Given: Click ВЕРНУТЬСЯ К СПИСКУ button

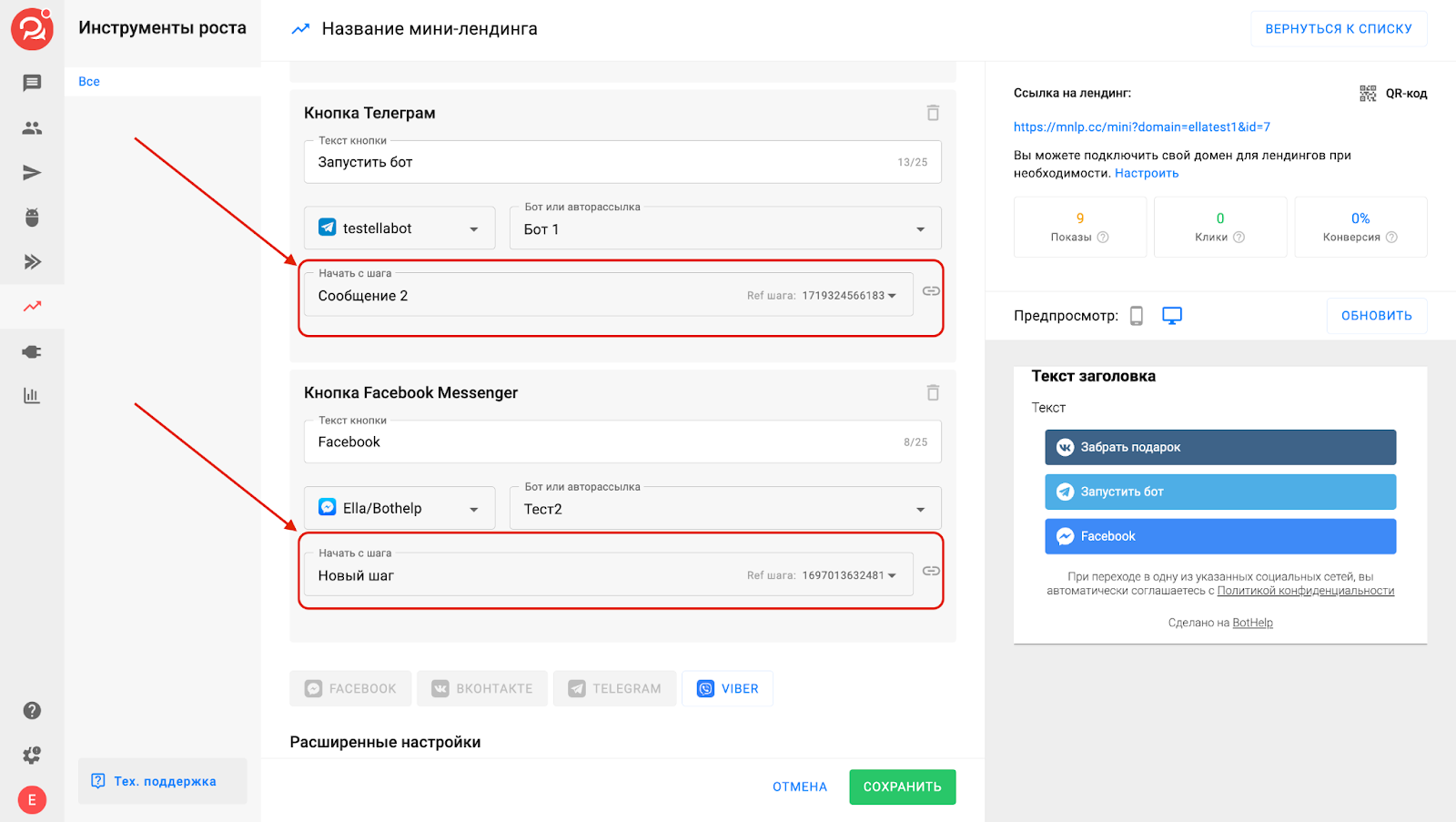Looking at the screenshot, I should click(1338, 28).
